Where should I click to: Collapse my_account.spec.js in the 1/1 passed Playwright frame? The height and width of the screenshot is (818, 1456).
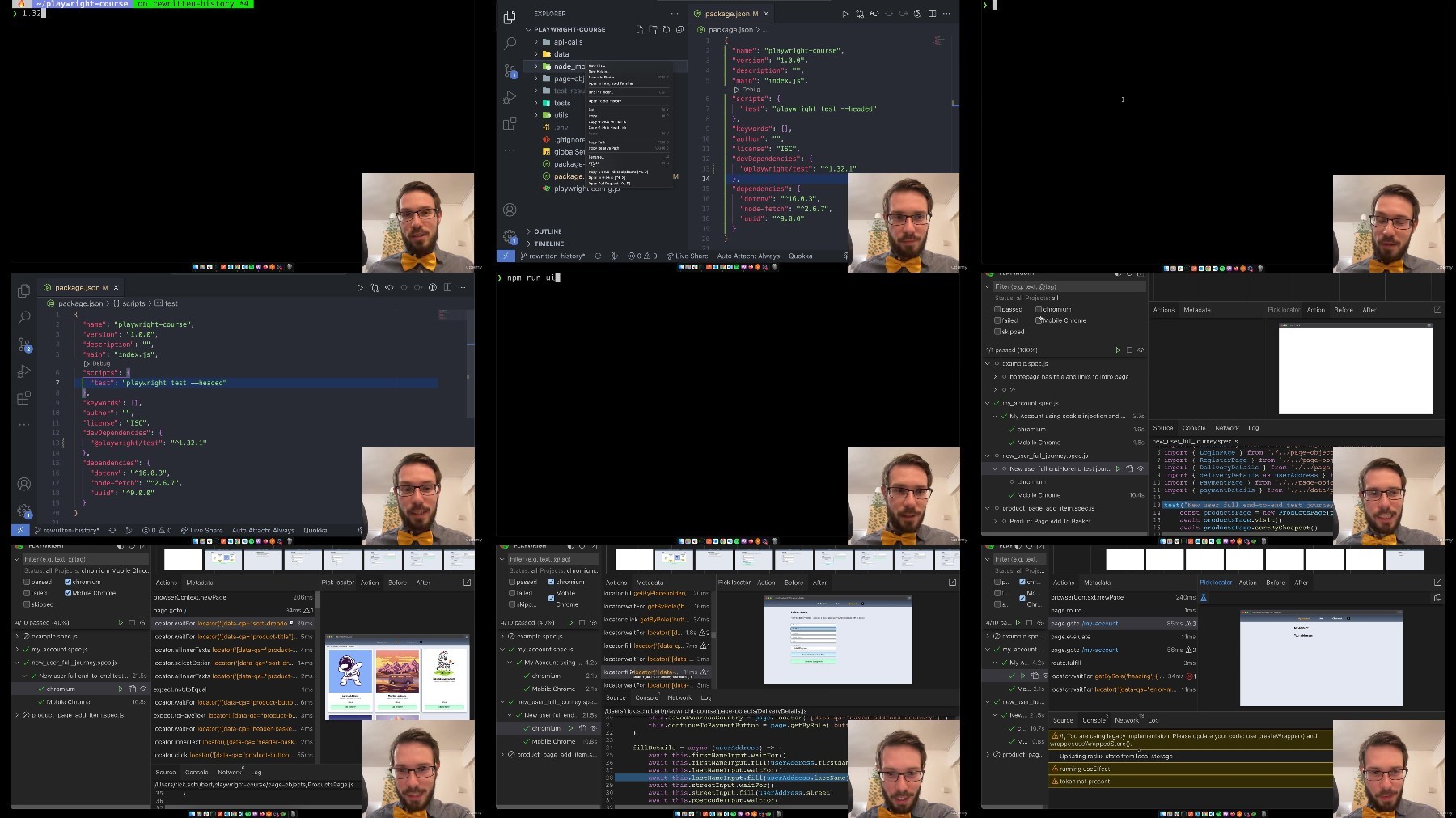(988, 403)
